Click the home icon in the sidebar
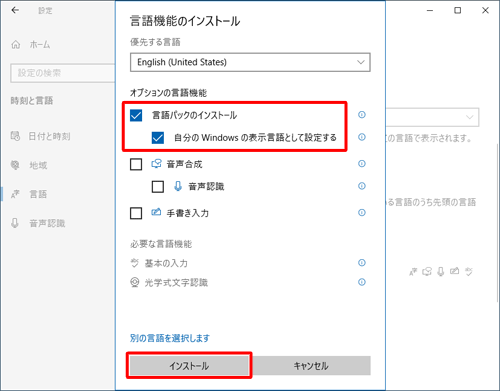Viewport: 500px width, 391px height. 16,44
